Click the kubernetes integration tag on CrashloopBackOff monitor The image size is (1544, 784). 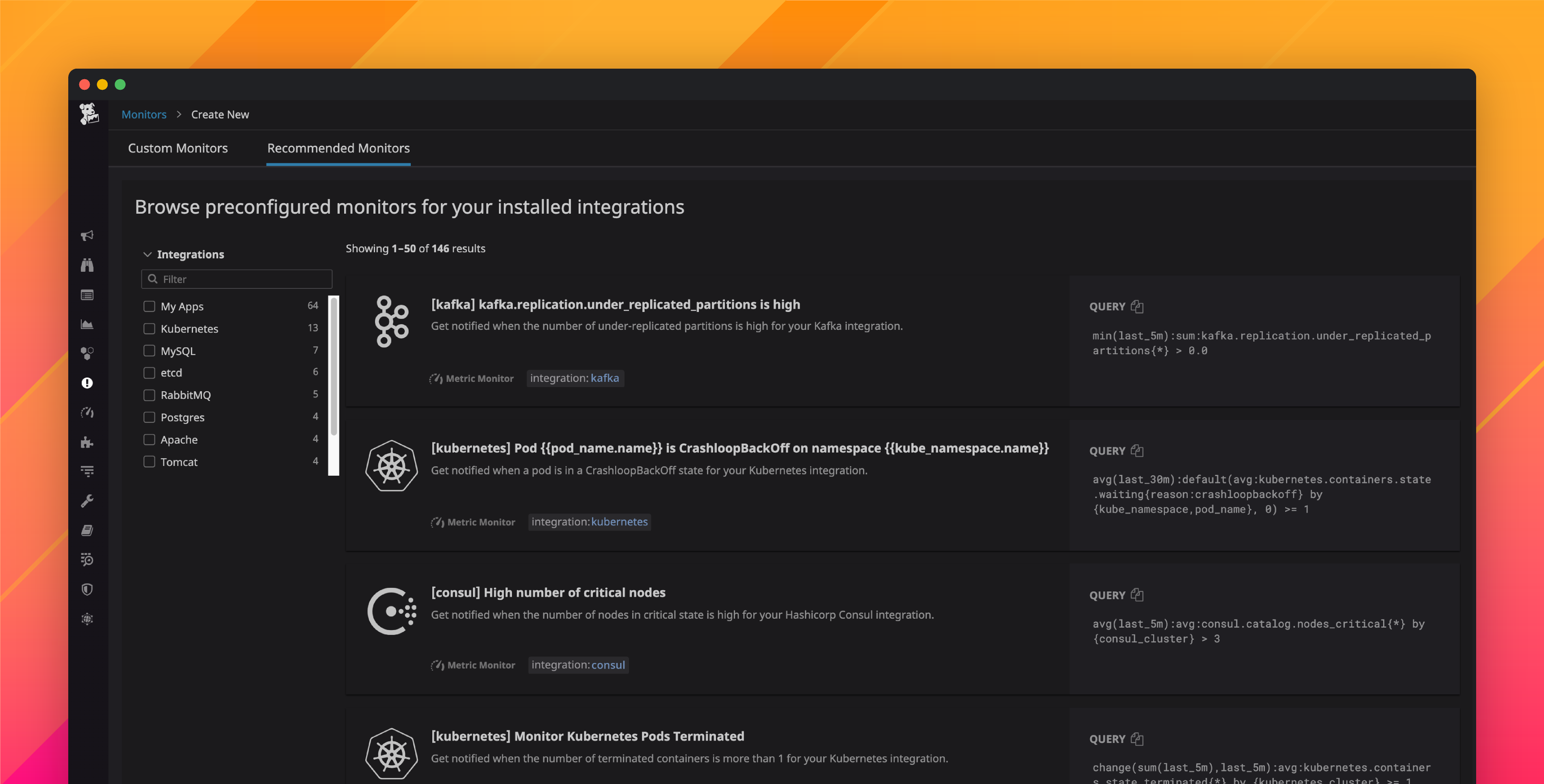point(618,522)
